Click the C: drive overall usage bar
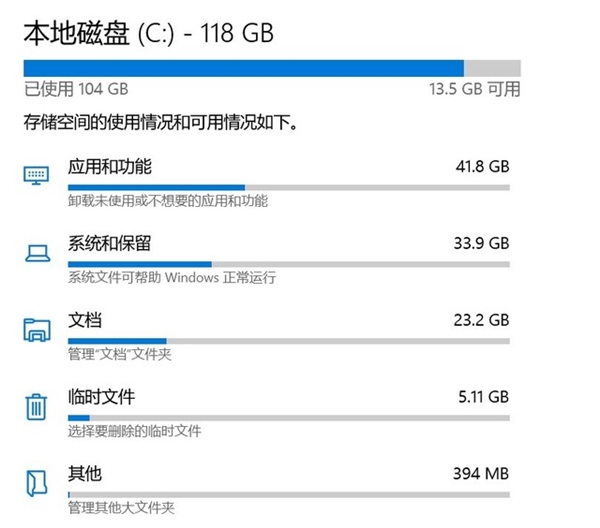The width and height of the screenshot is (600, 528). tap(272, 67)
